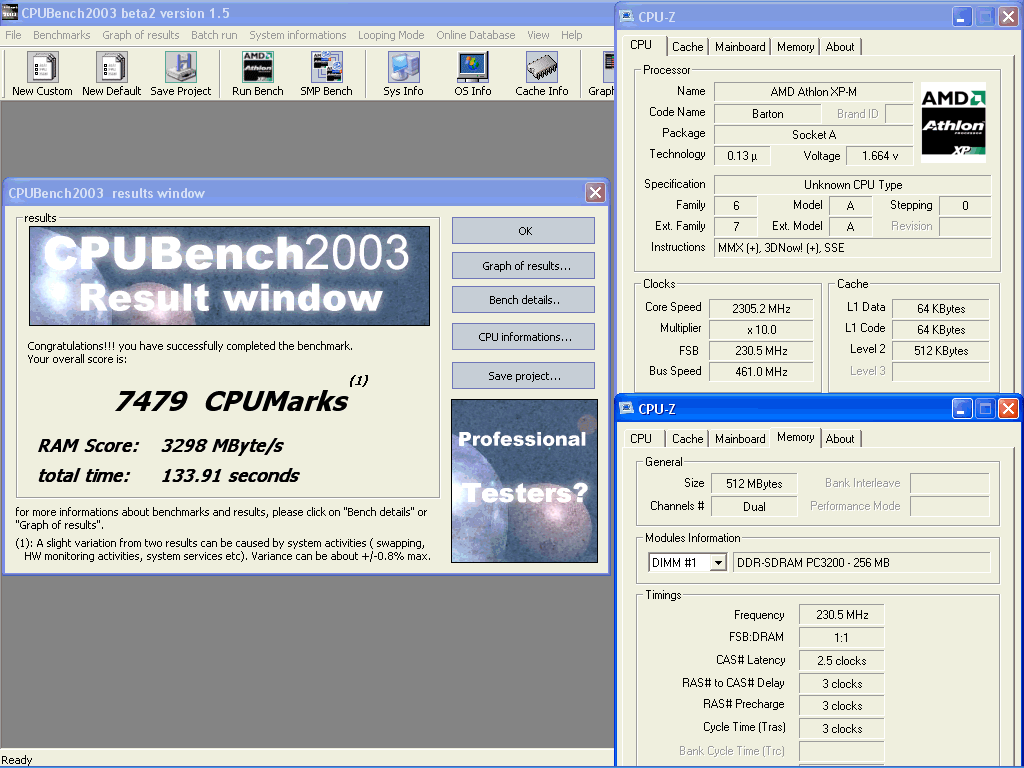
Task: Click the New Default toolbar icon
Action: pos(112,67)
